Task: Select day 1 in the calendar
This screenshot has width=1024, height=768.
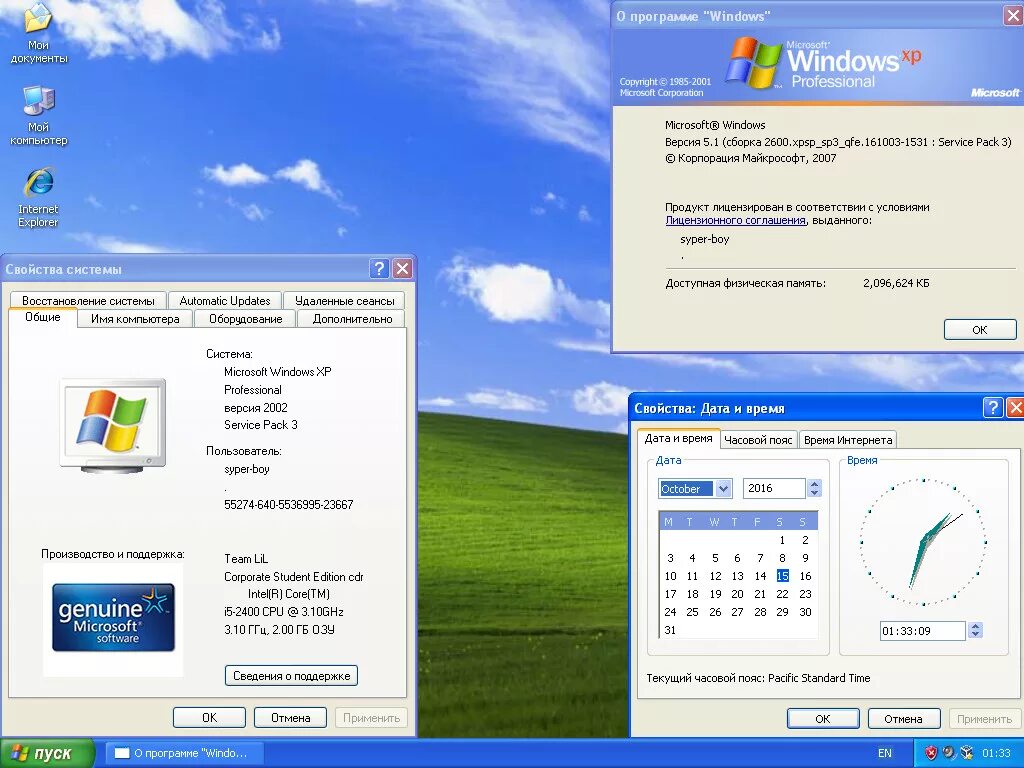Action: 782,540
